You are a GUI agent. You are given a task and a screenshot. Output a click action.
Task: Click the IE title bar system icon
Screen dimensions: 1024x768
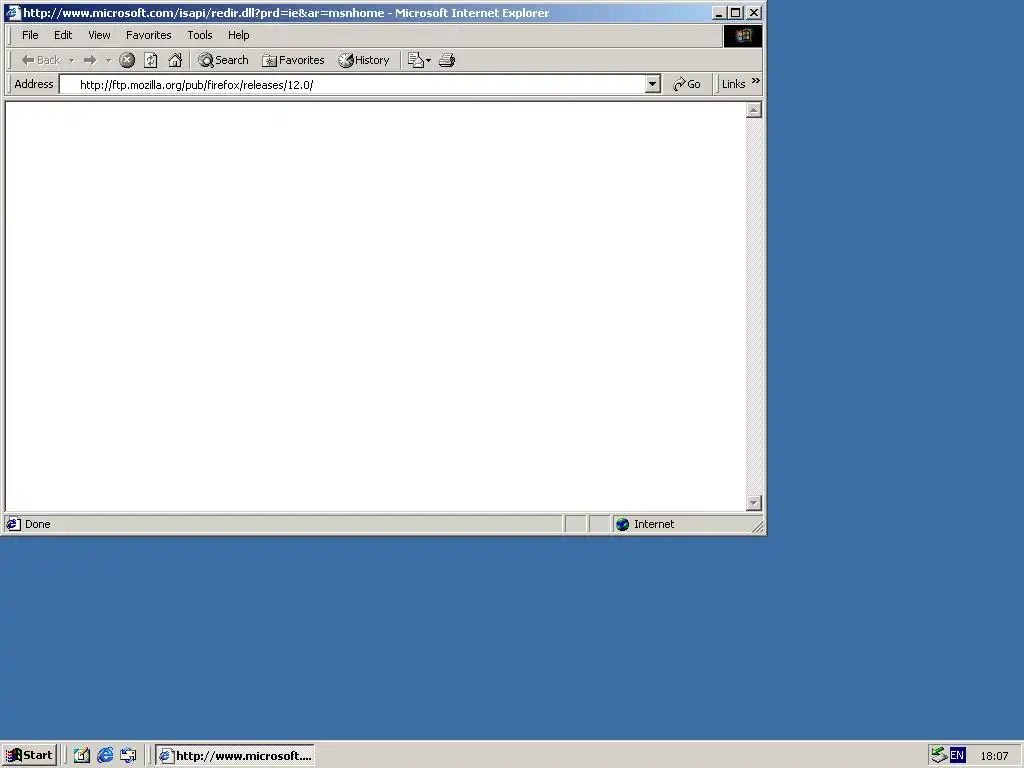13,12
